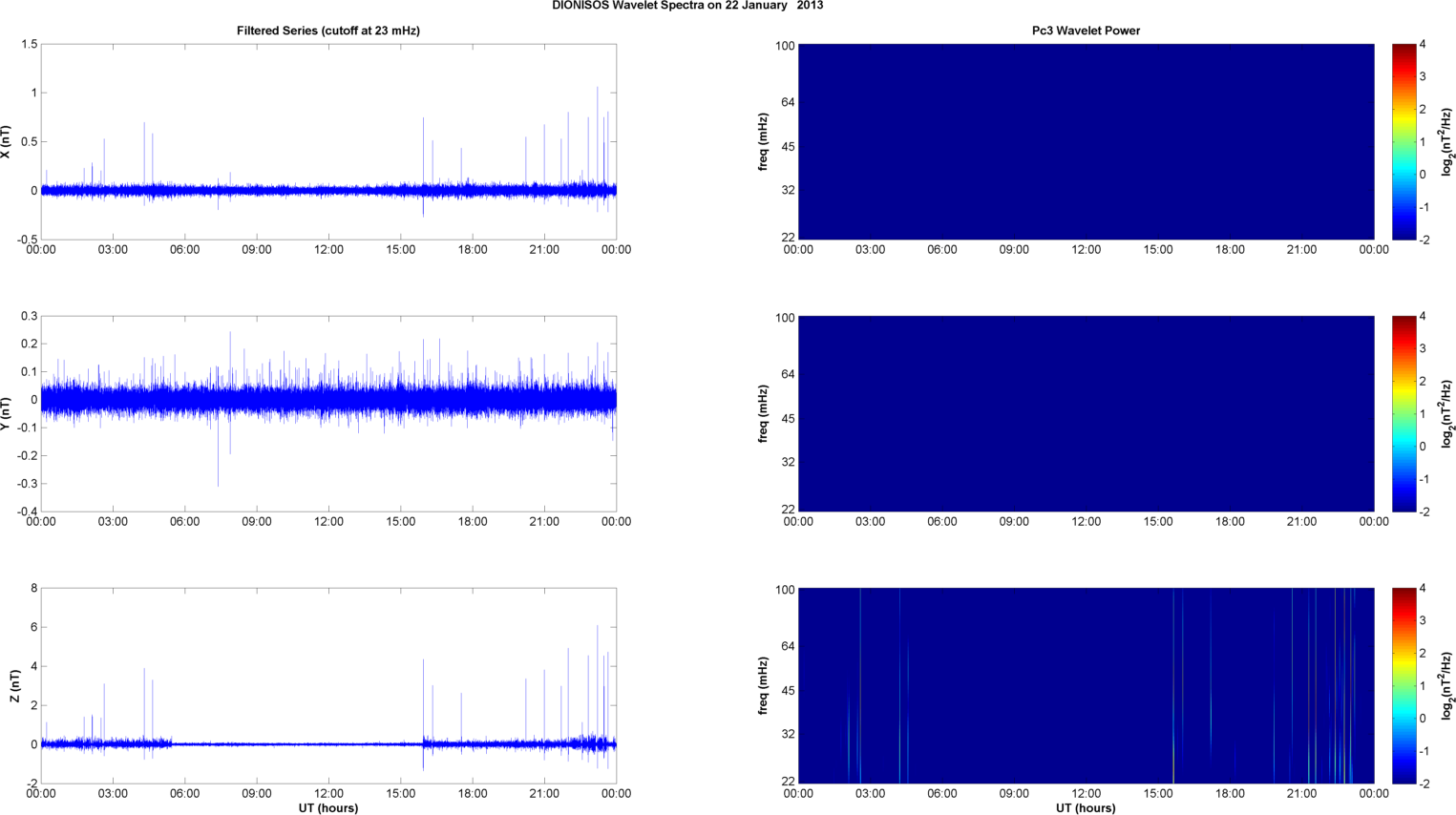This screenshot has height=815, width=1456.
Task: Click the 12:00 tick under the X plot
Action: point(328,250)
